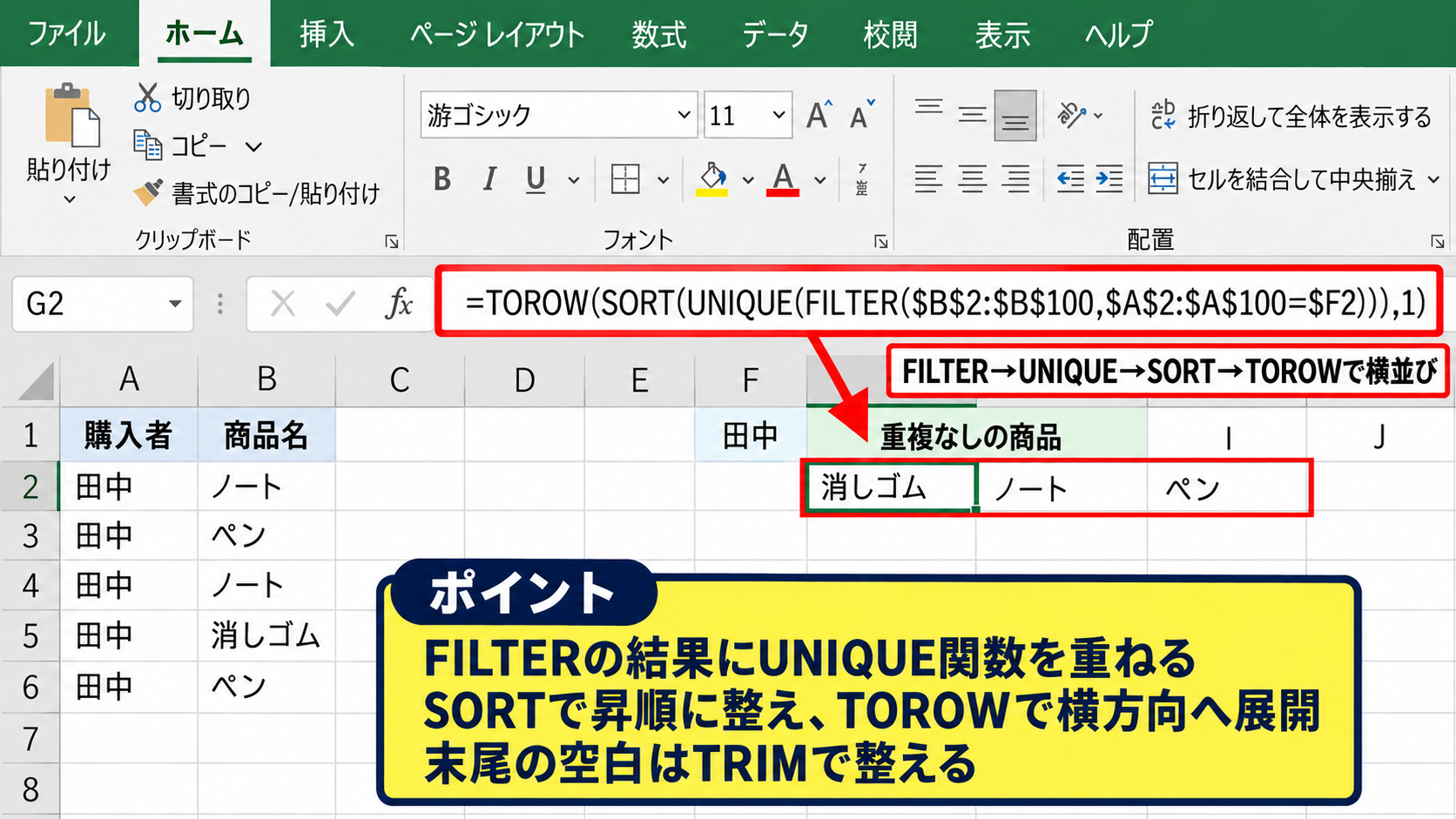Open the Review (校閲) tab
Screen dimensions: 1456x819
click(x=890, y=34)
